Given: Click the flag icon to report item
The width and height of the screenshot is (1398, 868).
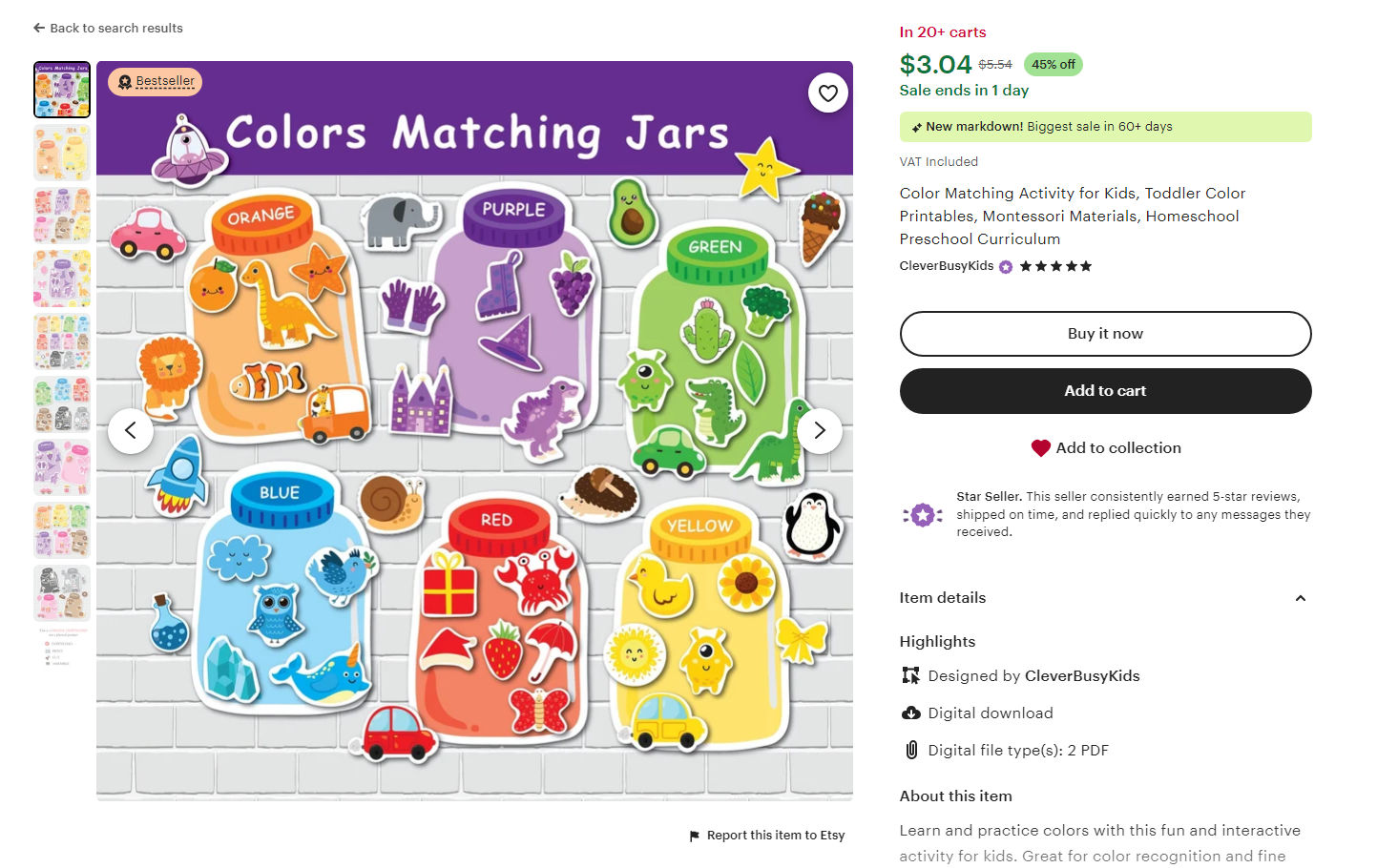Looking at the screenshot, I should pos(696,836).
